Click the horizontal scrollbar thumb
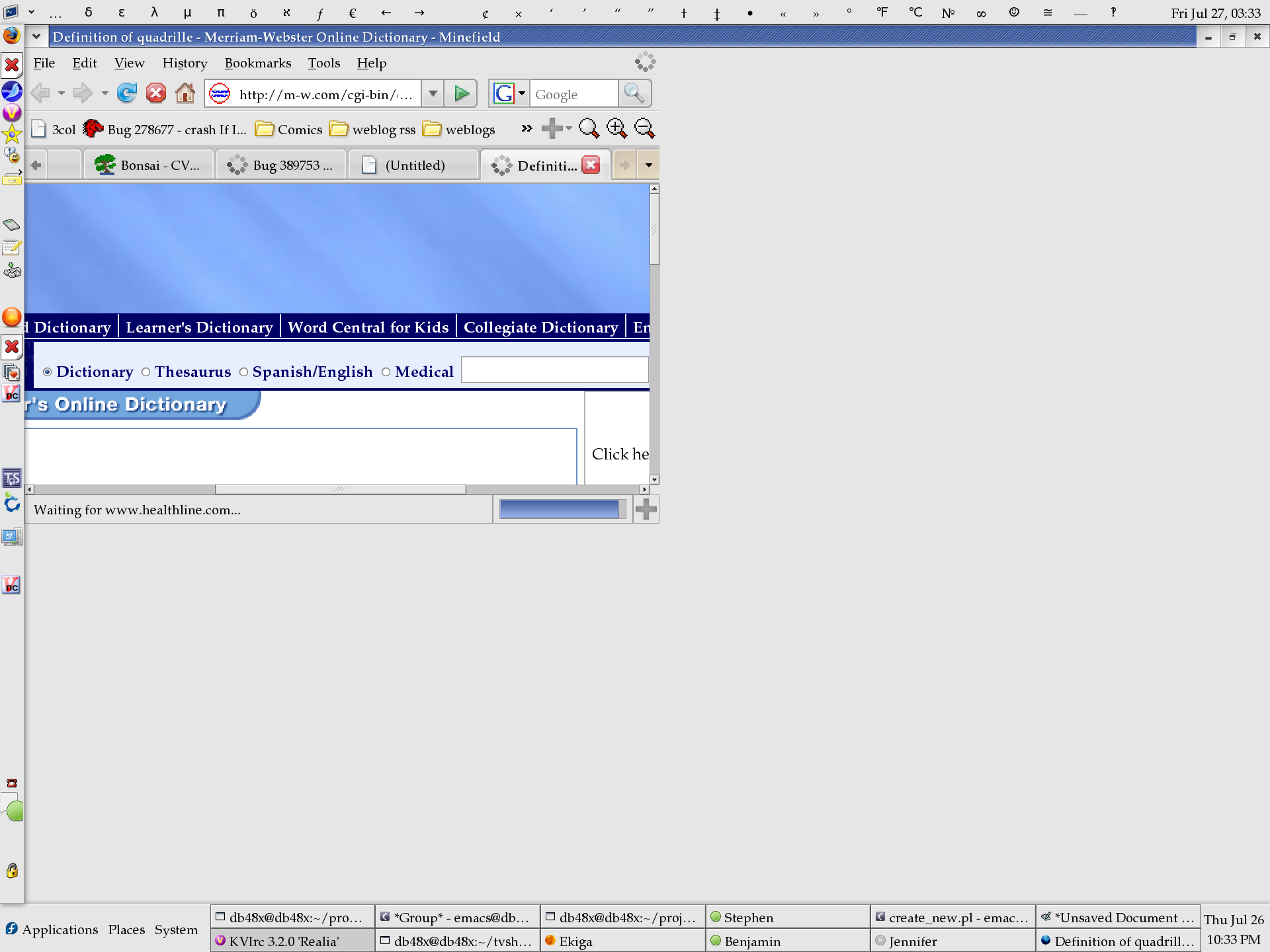 point(340,489)
